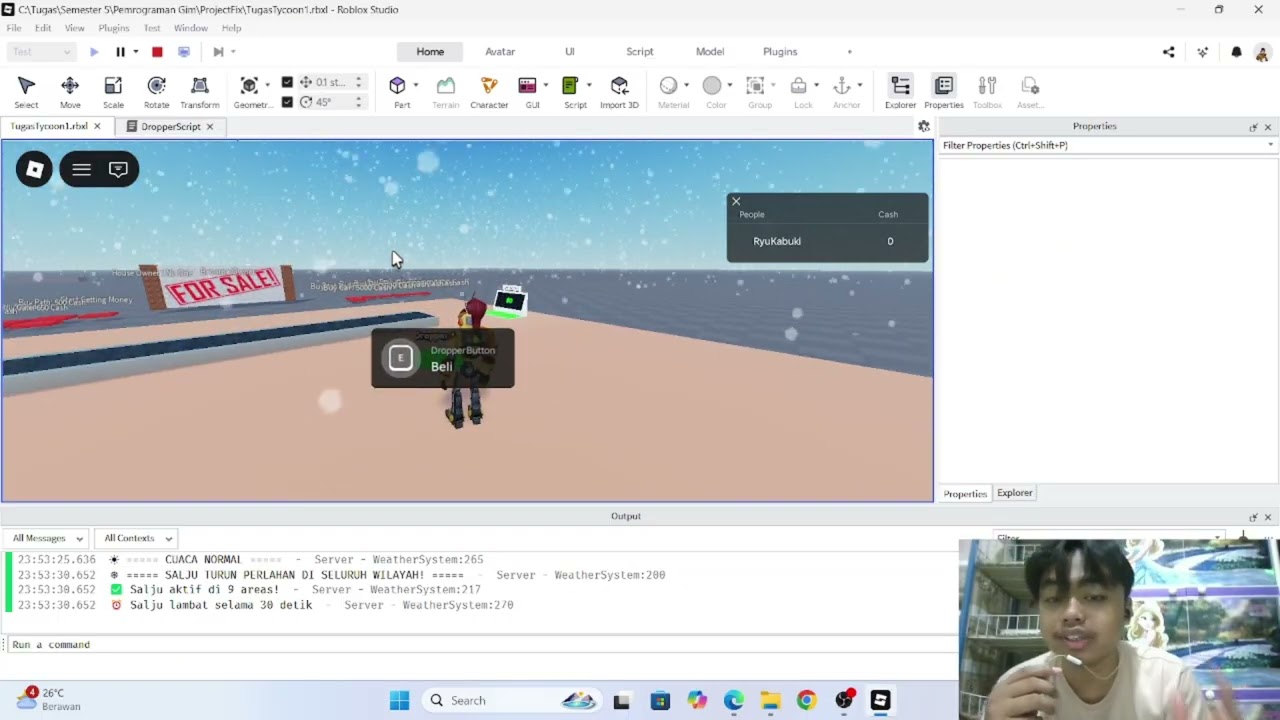Switch to the Explorer panel tab
The width and height of the screenshot is (1280, 720).
pyautogui.click(x=1014, y=493)
